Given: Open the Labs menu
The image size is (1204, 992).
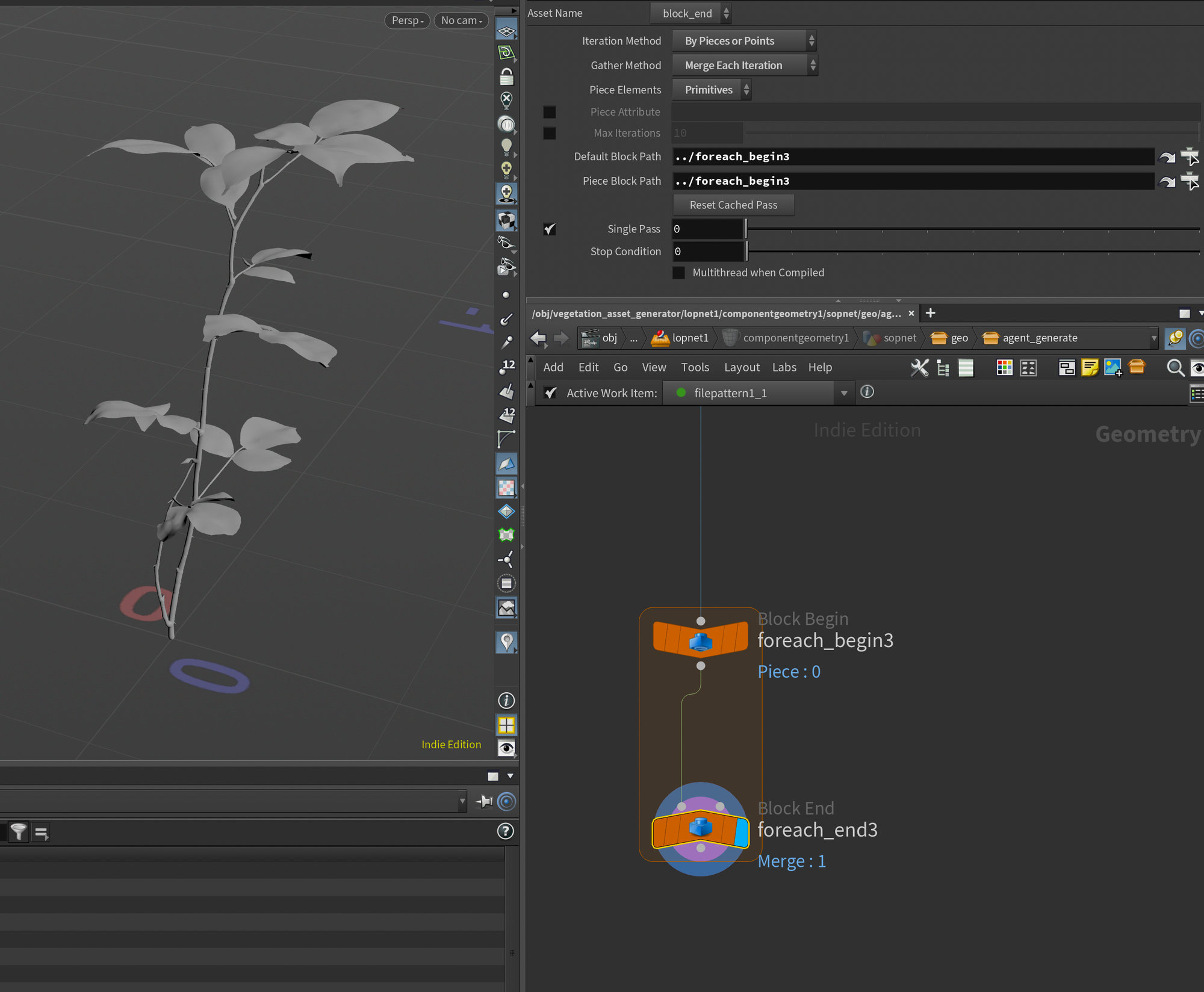Looking at the screenshot, I should click(x=784, y=367).
